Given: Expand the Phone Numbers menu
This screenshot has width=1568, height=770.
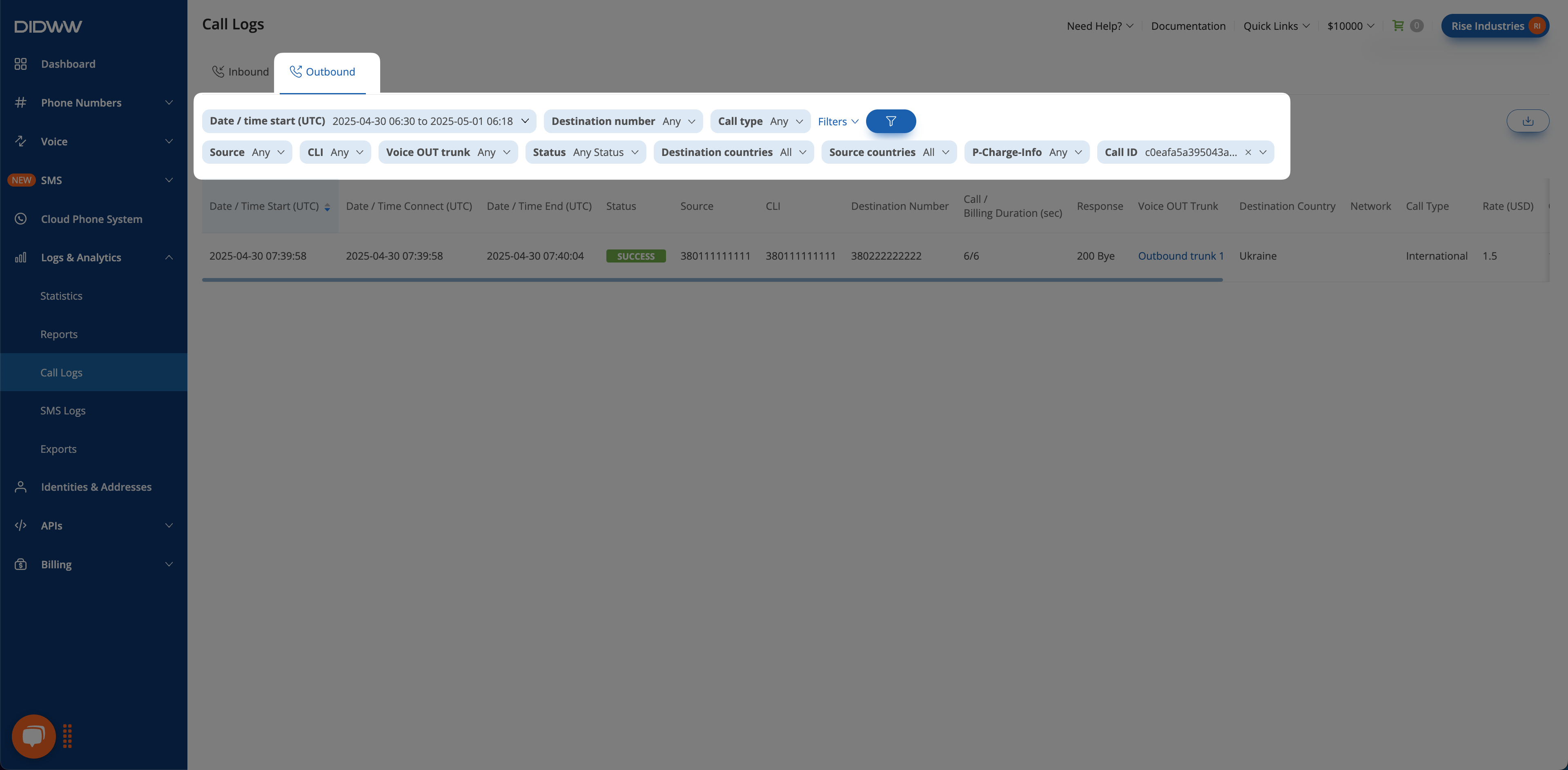Looking at the screenshot, I should coord(169,102).
